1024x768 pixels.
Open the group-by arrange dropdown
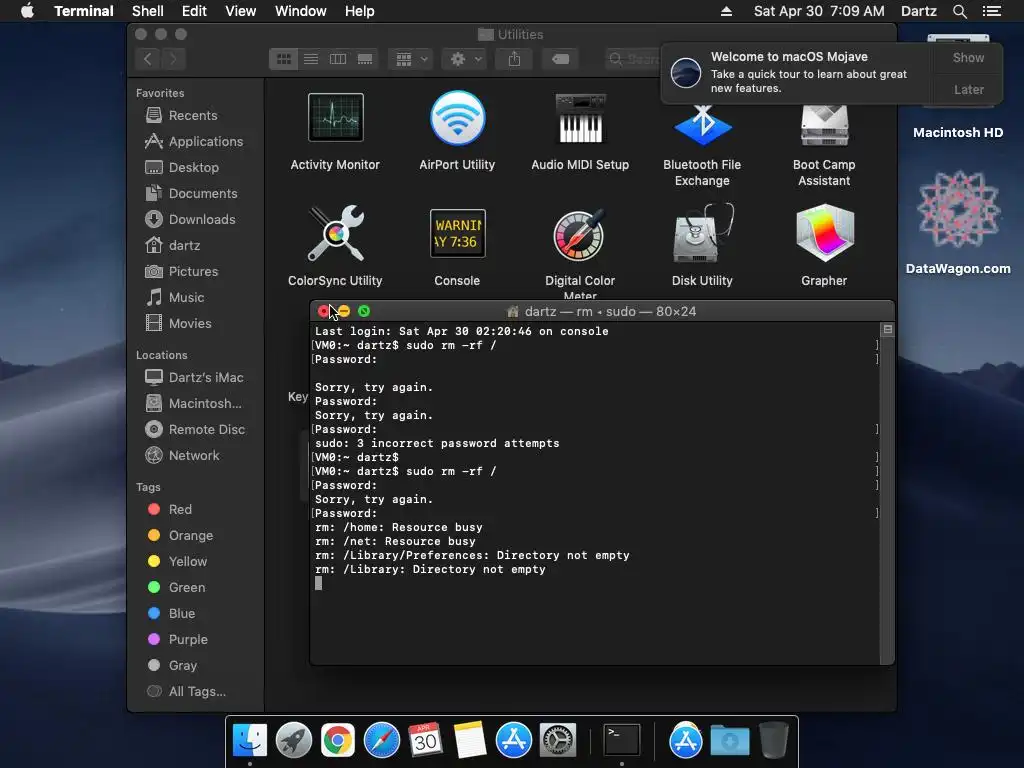click(x=411, y=59)
